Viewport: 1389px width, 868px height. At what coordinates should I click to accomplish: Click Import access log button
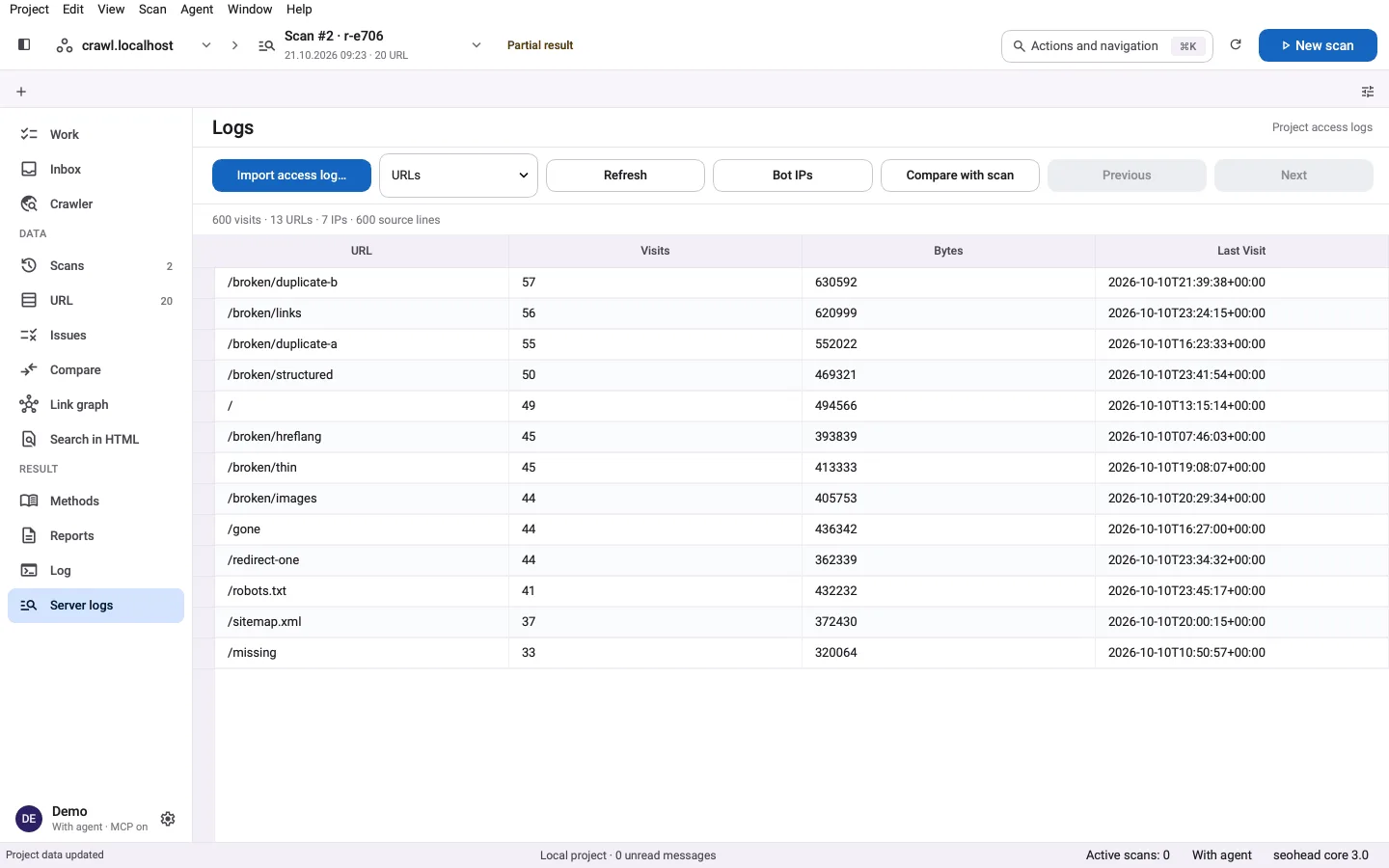[x=291, y=176]
